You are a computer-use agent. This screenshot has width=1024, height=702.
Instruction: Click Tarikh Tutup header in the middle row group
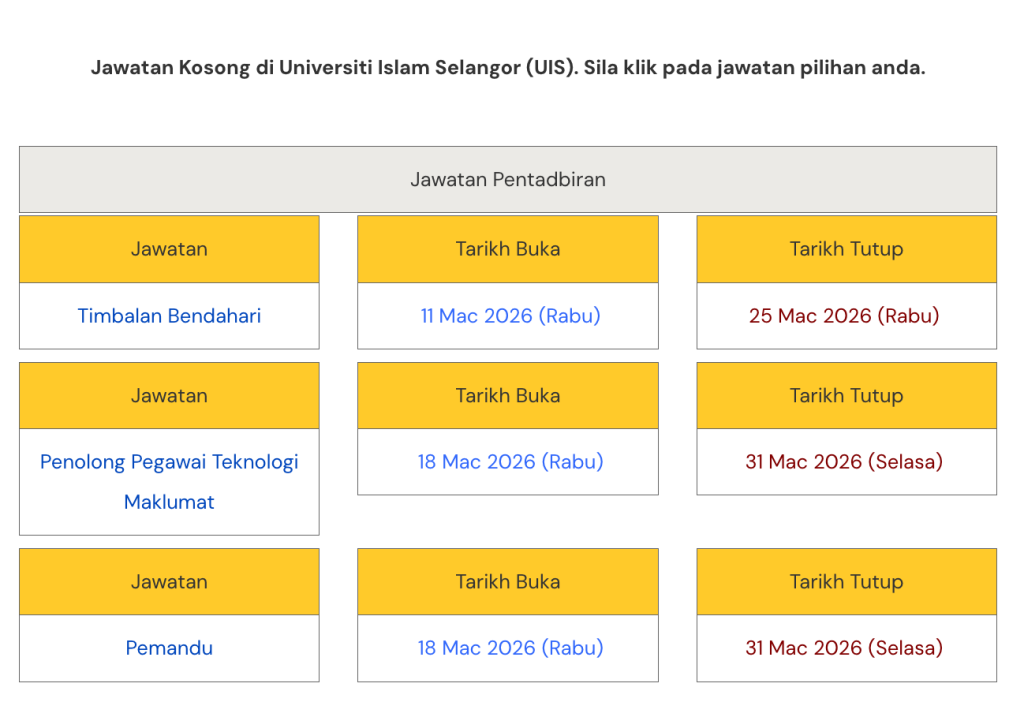[x=846, y=395]
